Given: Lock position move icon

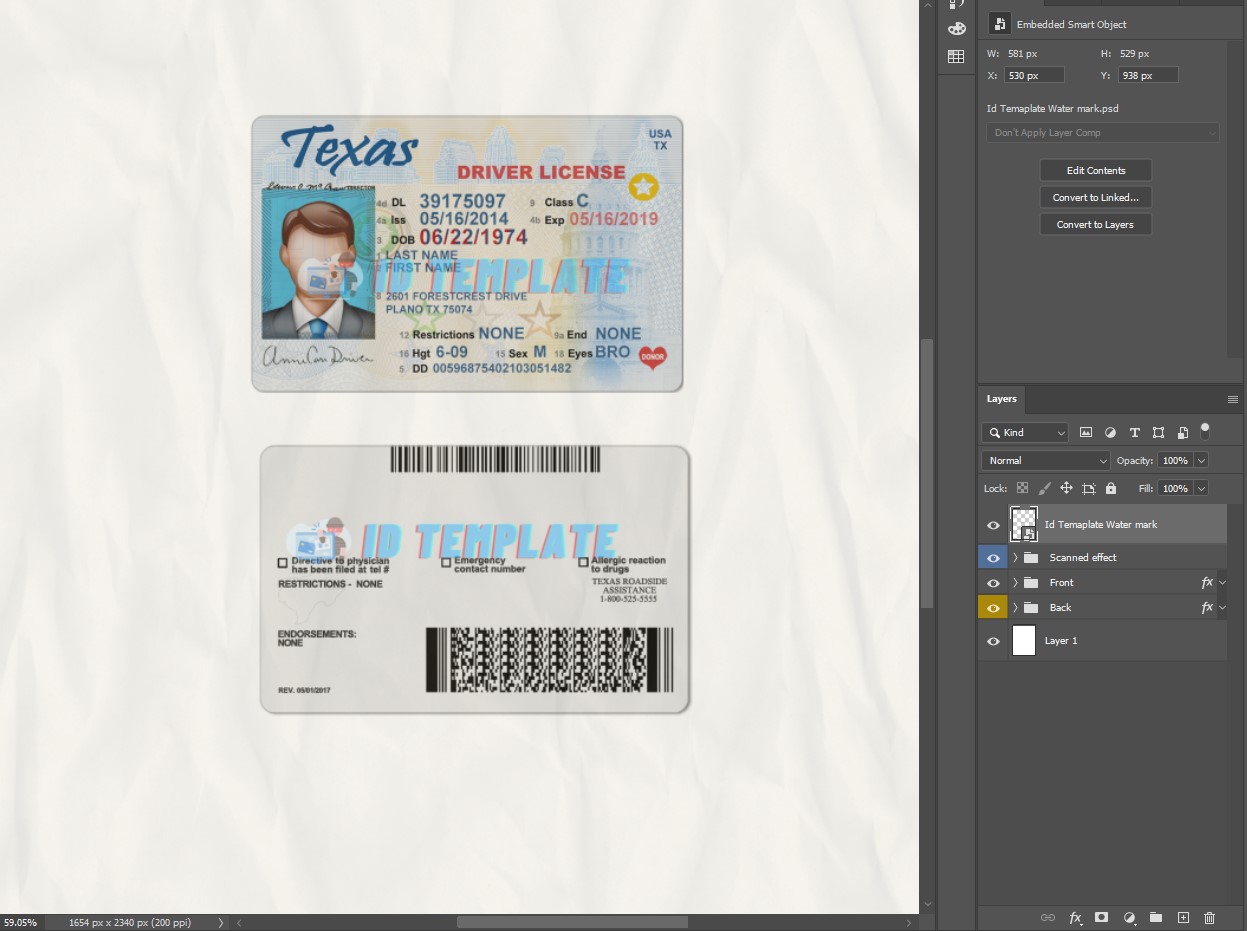Looking at the screenshot, I should click(1066, 488).
